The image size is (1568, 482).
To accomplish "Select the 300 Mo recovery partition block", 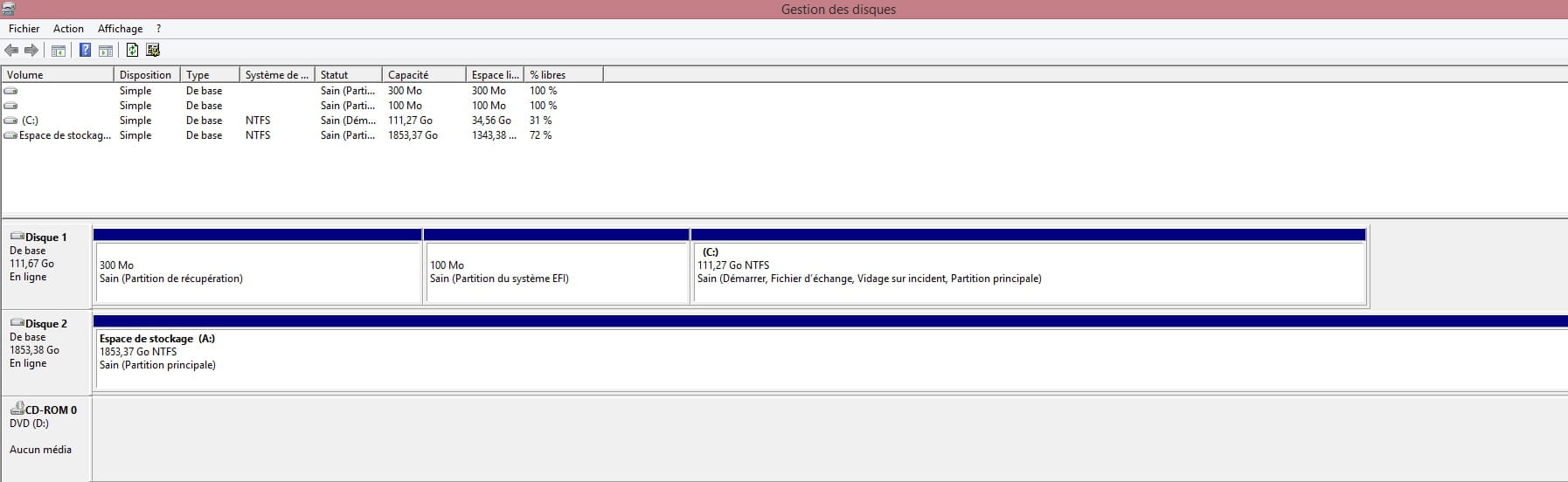I will point(258,266).
